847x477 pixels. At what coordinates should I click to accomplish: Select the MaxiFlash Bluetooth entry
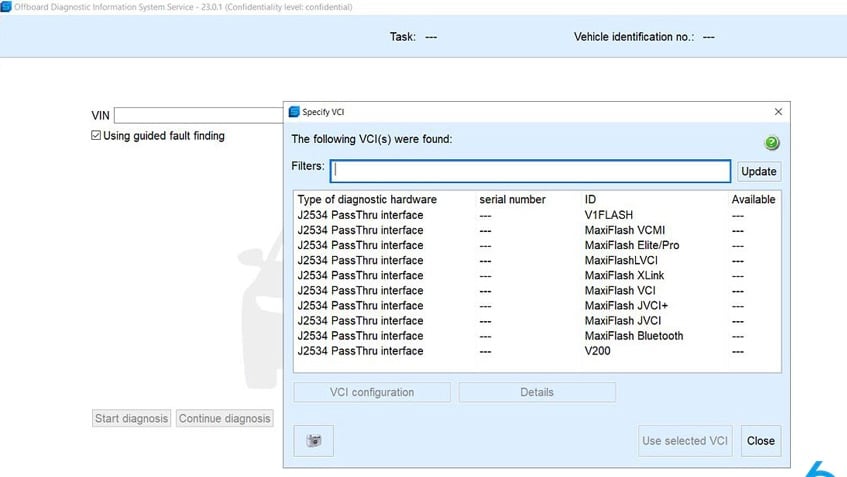click(536, 336)
